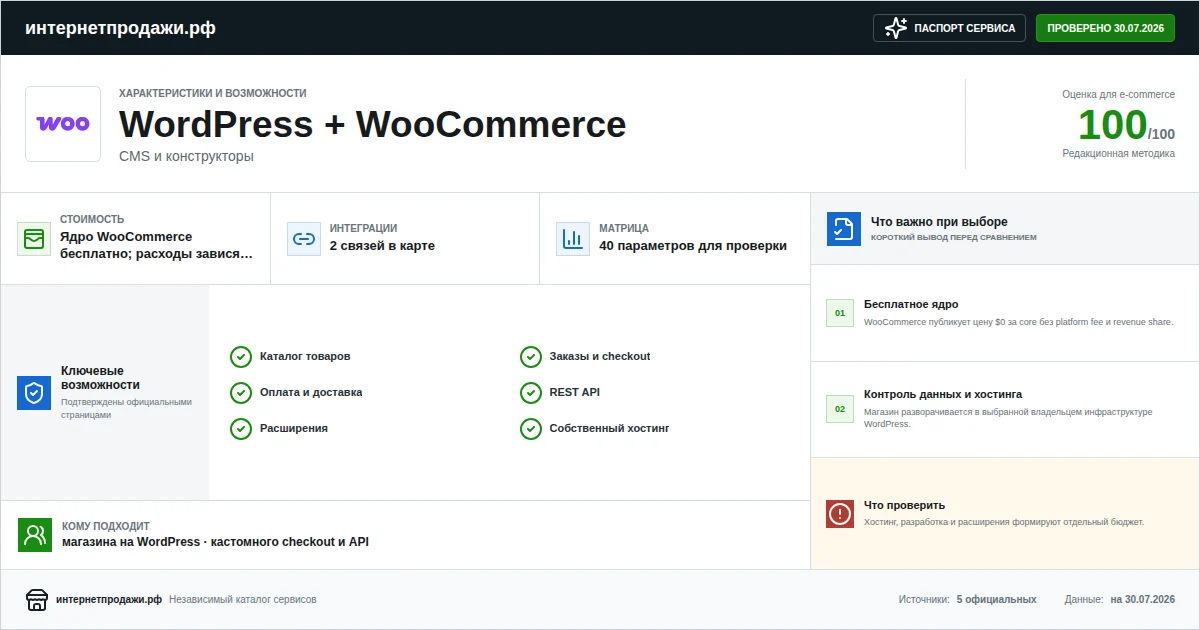Click the интернетпродажи.рф header logo text
1200x630 pixels.
120,28
